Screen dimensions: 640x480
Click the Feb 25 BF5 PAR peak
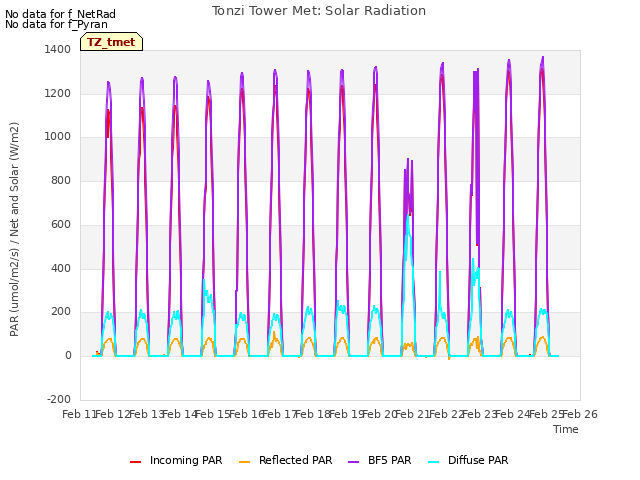coord(543,57)
